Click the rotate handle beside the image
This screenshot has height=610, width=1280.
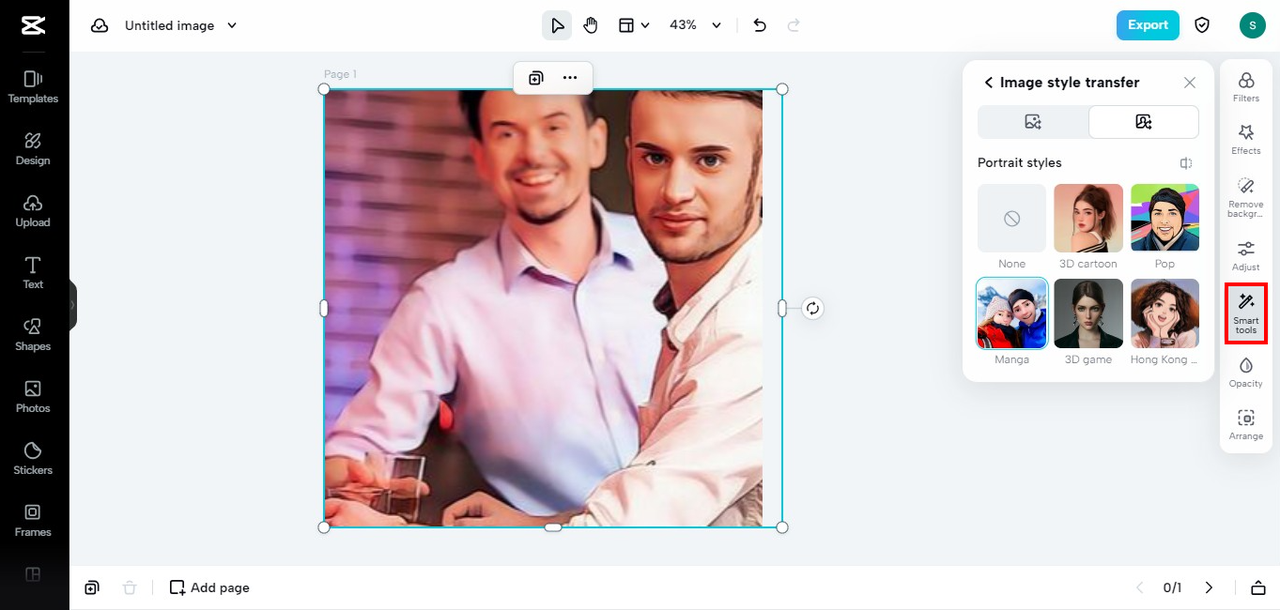pos(813,308)
